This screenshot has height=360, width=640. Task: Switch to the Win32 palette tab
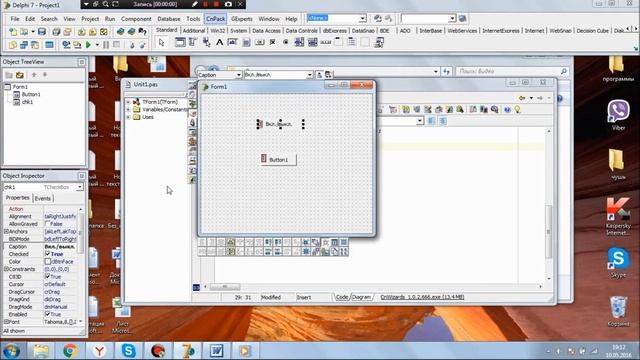pos(218,31)
